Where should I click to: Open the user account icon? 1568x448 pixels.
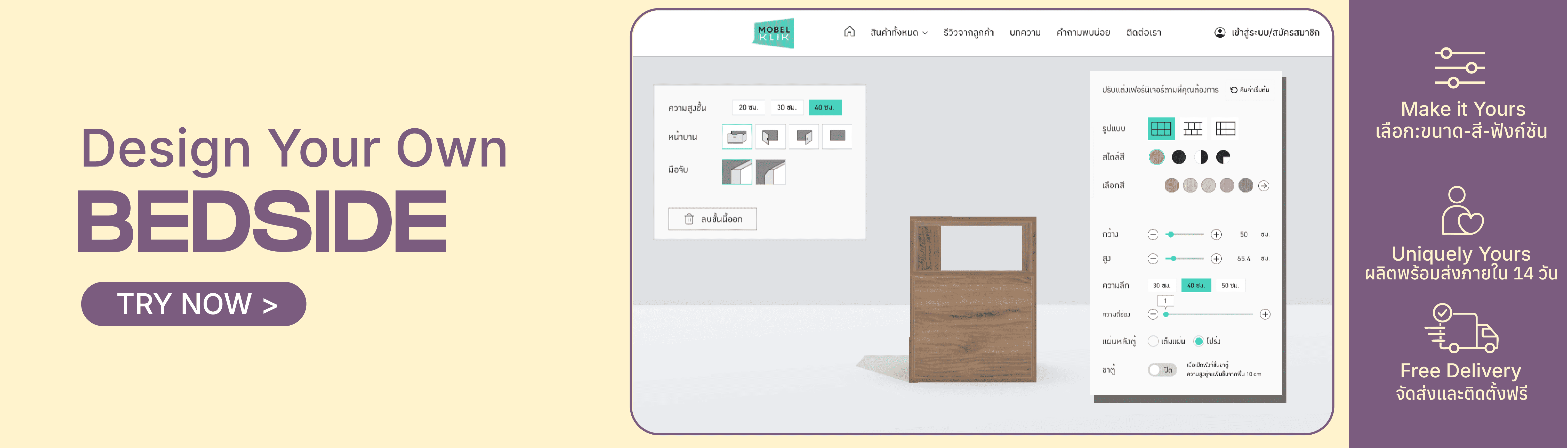[1220, 32]
